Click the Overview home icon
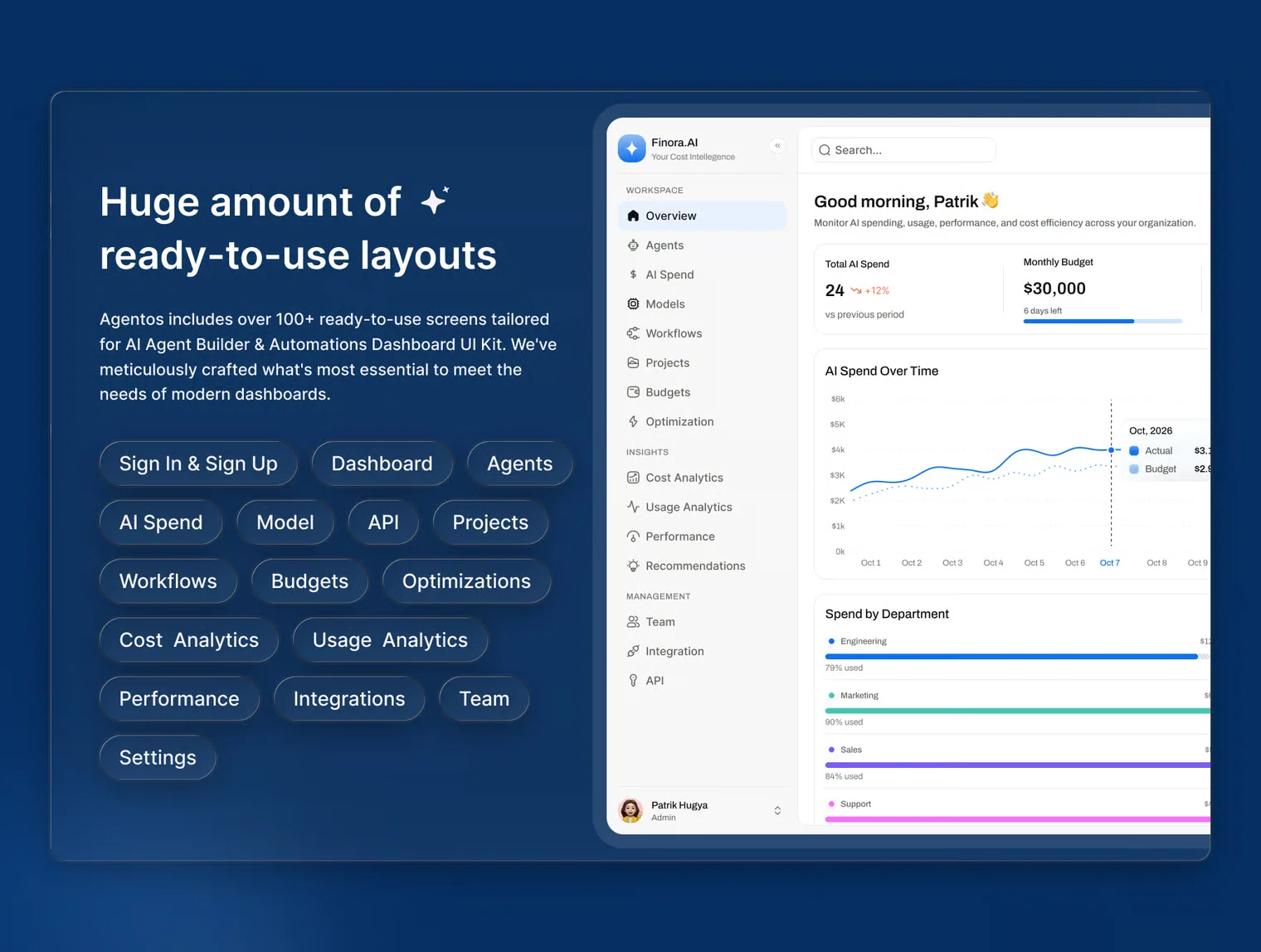 pos(633,216)
